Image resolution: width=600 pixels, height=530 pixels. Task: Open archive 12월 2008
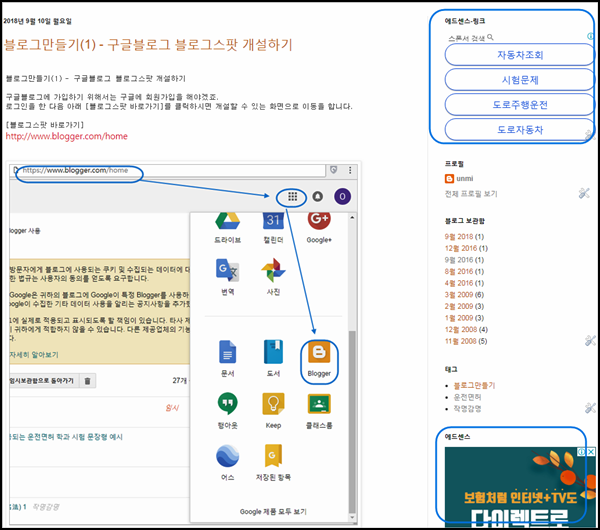(461, 329)
